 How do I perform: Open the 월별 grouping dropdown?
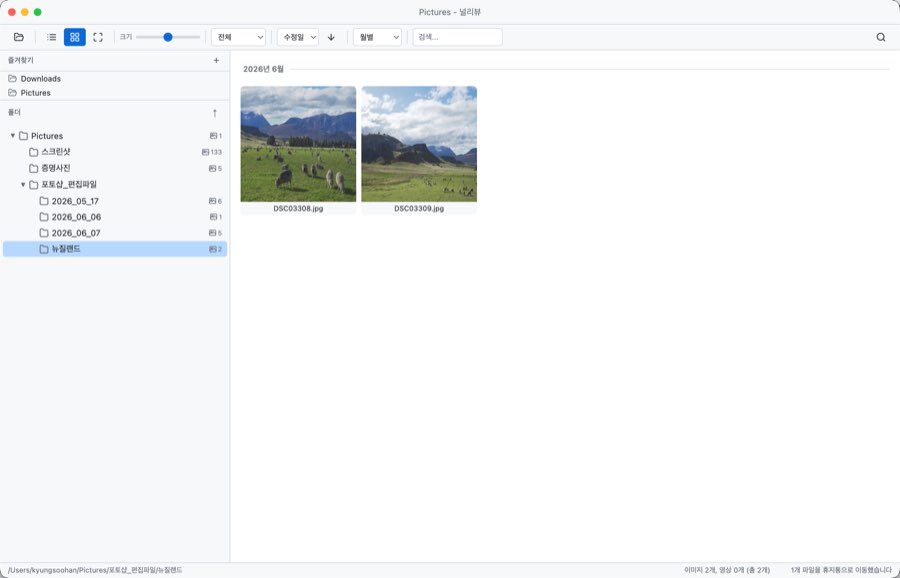click(377, 37)
